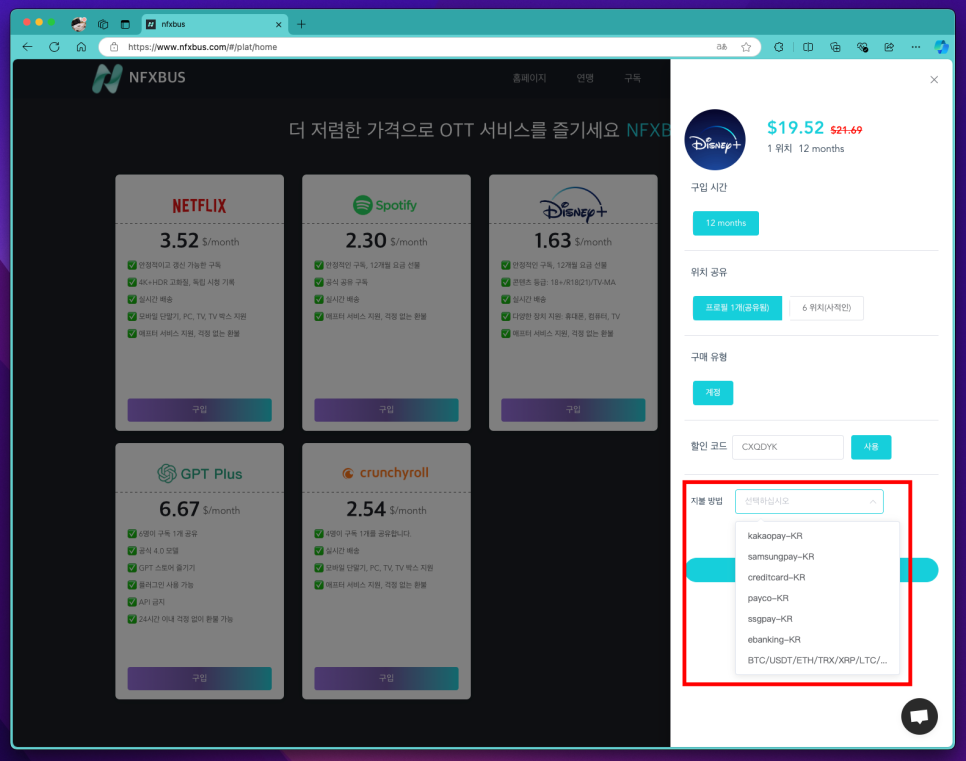The height and width of the screenshot is (761, 966).
Task: Click the Spotify 구입 button
Action: coord(386,410)
